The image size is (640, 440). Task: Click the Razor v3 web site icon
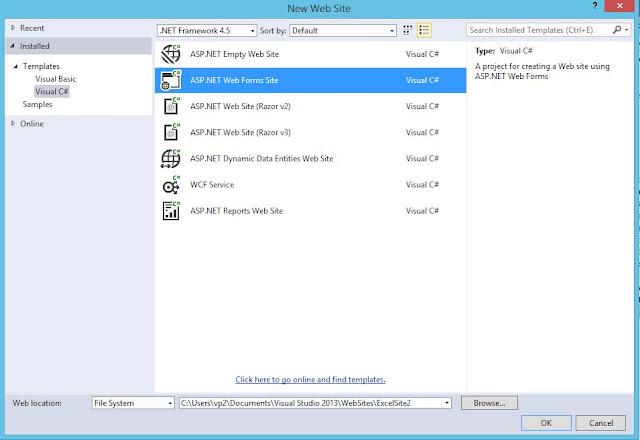[171, 132]
